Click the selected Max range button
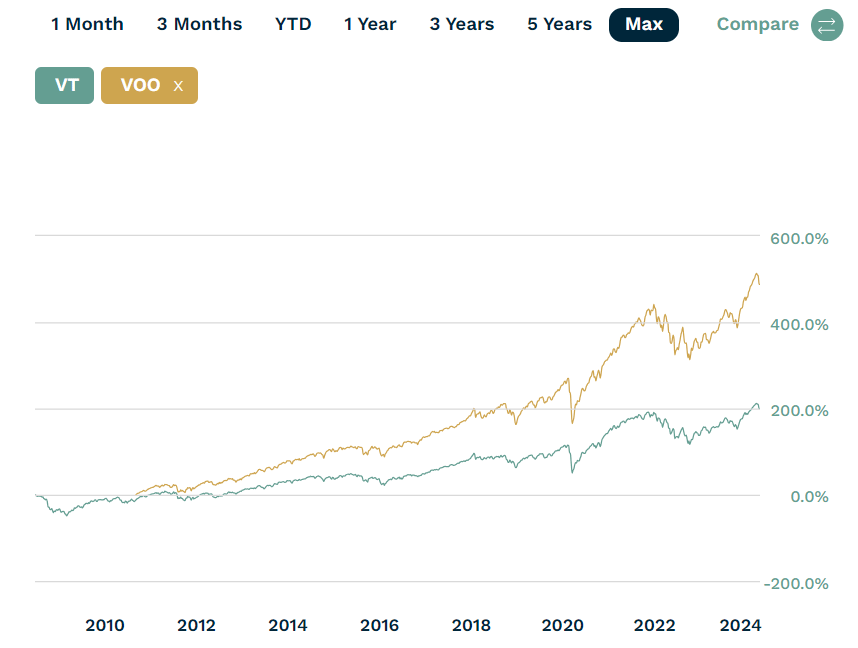Image resolution: width=858 pixels, height=648 pixels. click(x=643, y=24)
